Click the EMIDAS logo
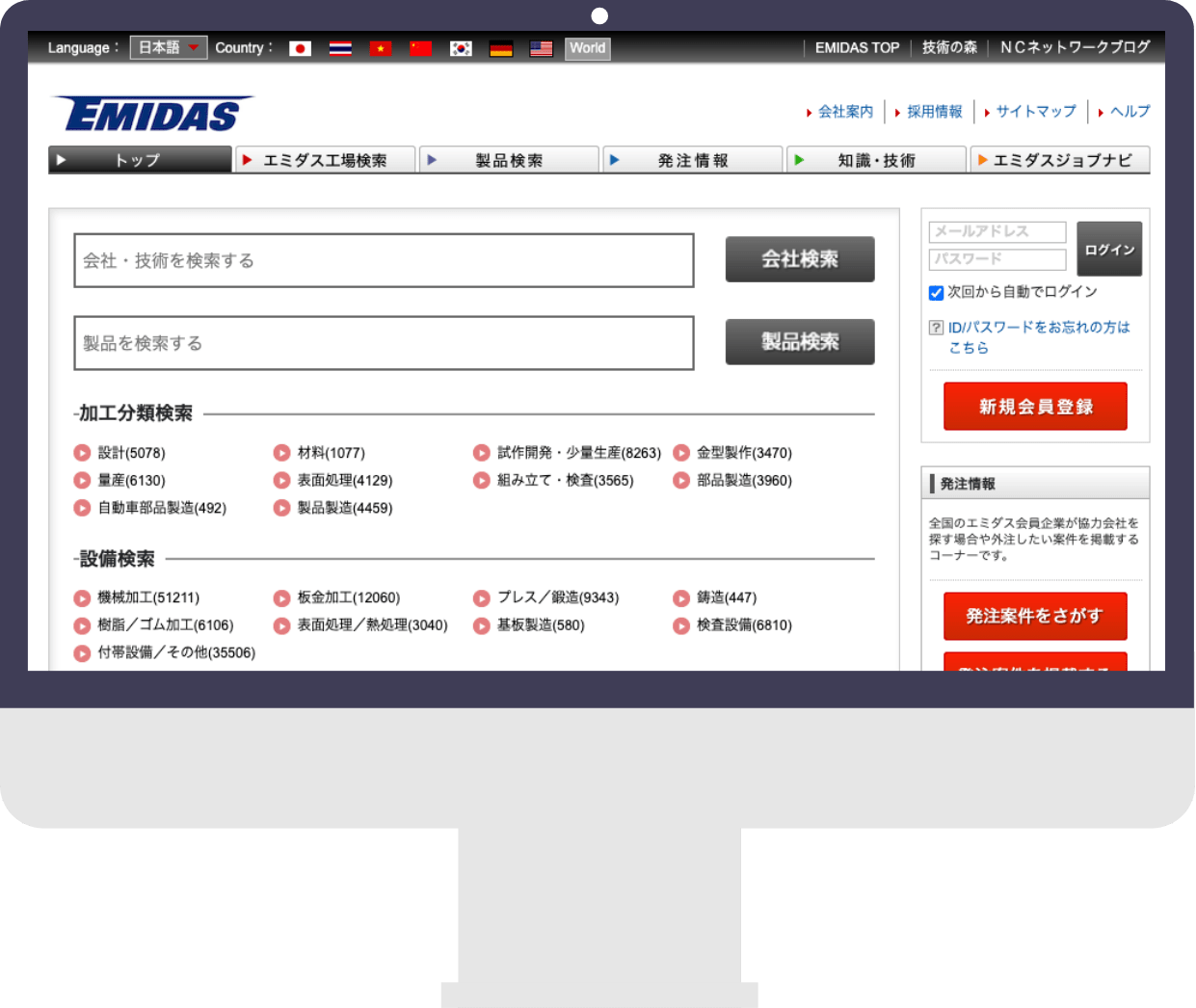The width and height of the screenshot is (1196, 1008). [x=154, y=115]
